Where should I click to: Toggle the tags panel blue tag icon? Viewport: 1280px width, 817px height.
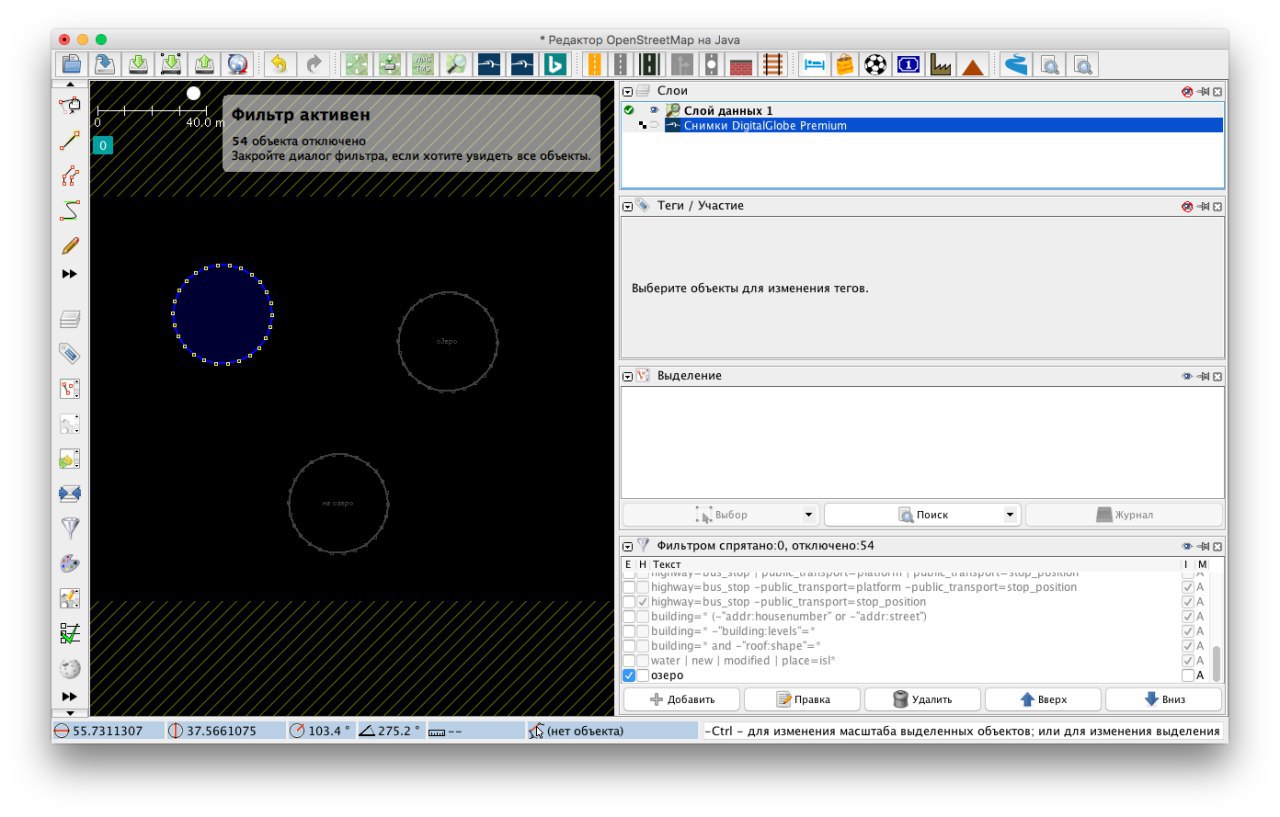click(70, 354)
